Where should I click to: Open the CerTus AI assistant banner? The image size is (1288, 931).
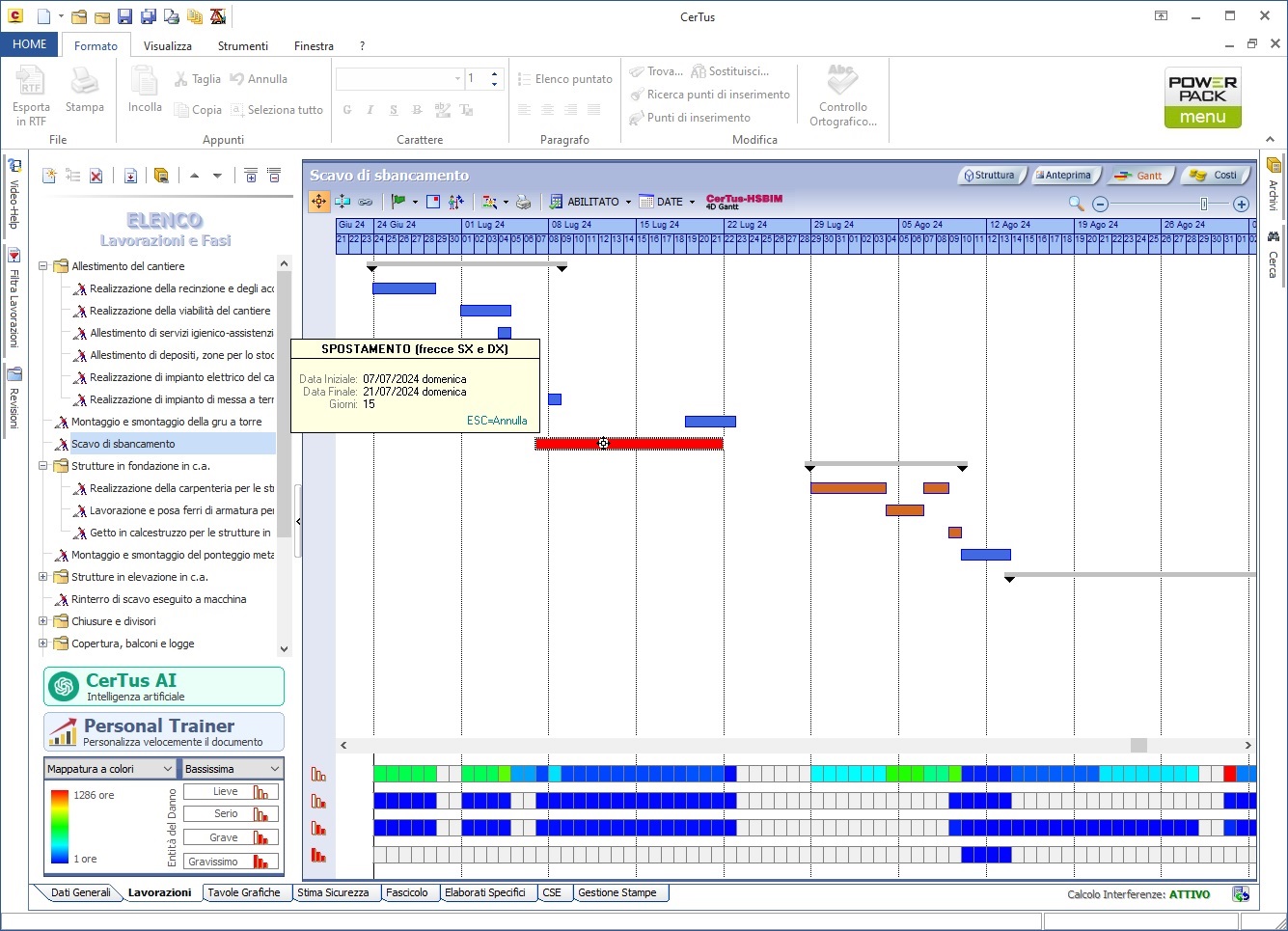point(164,687)
